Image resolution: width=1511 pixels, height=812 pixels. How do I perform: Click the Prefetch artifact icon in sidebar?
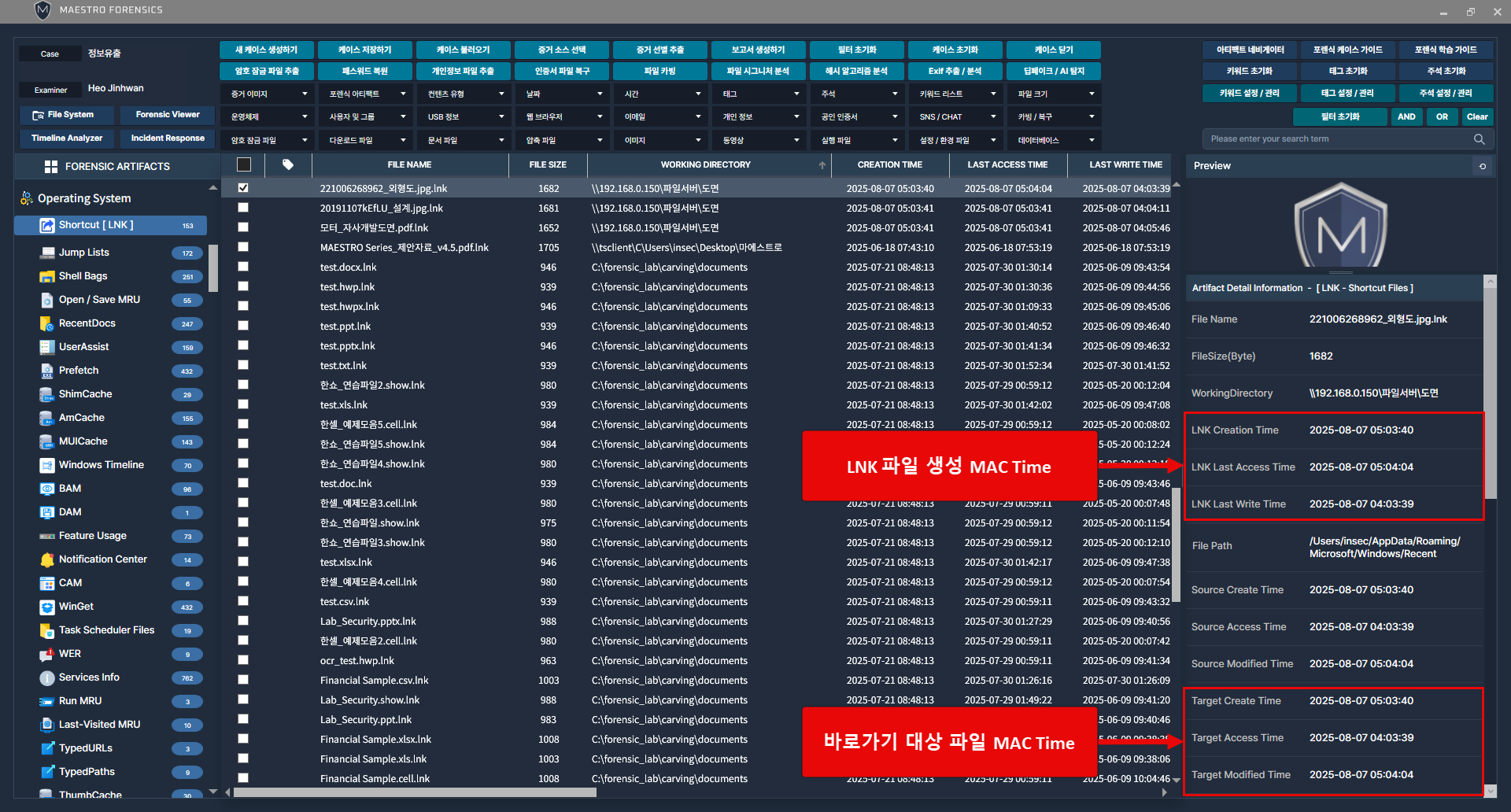point(46,371)
